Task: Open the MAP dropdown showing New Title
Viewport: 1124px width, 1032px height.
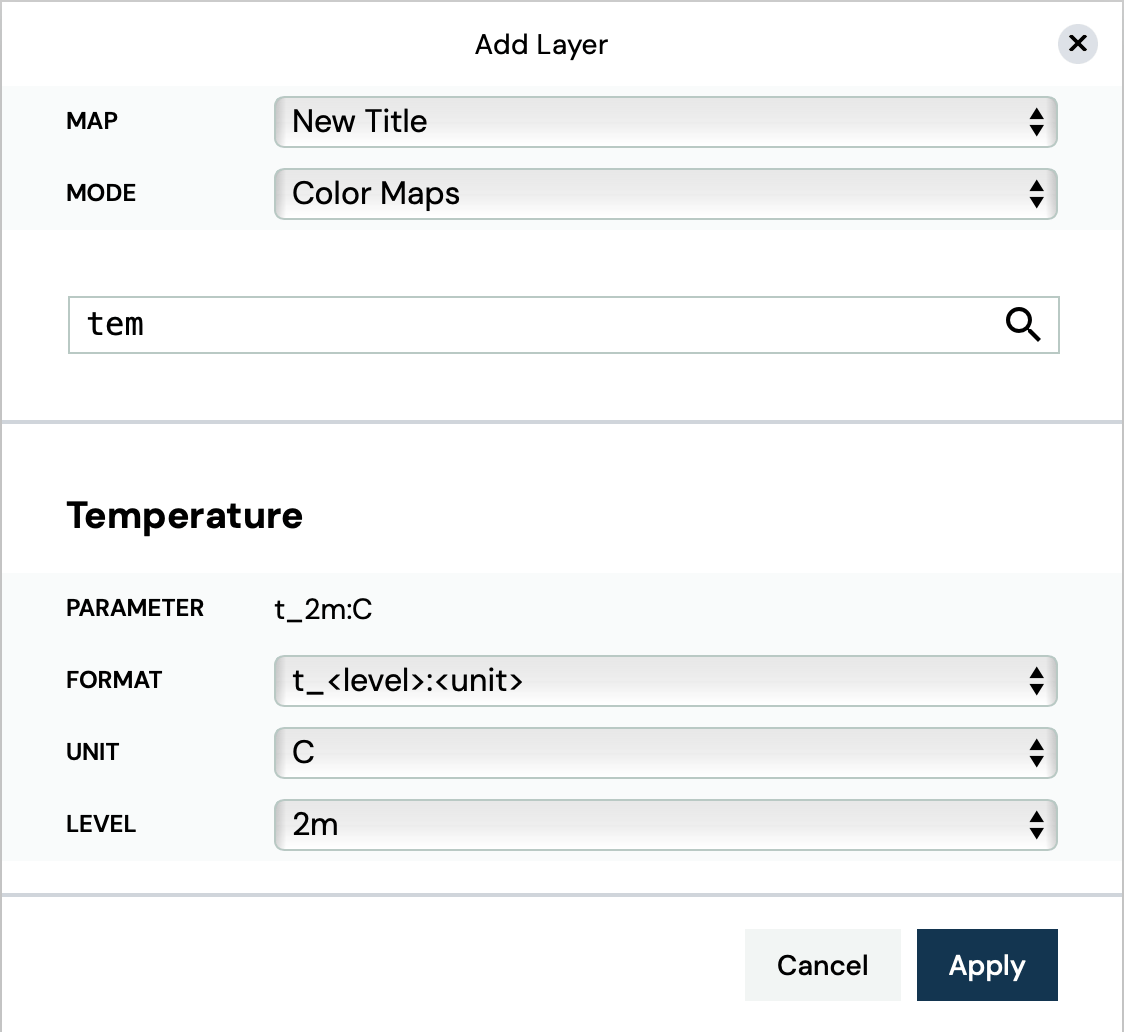Action: 665,122
